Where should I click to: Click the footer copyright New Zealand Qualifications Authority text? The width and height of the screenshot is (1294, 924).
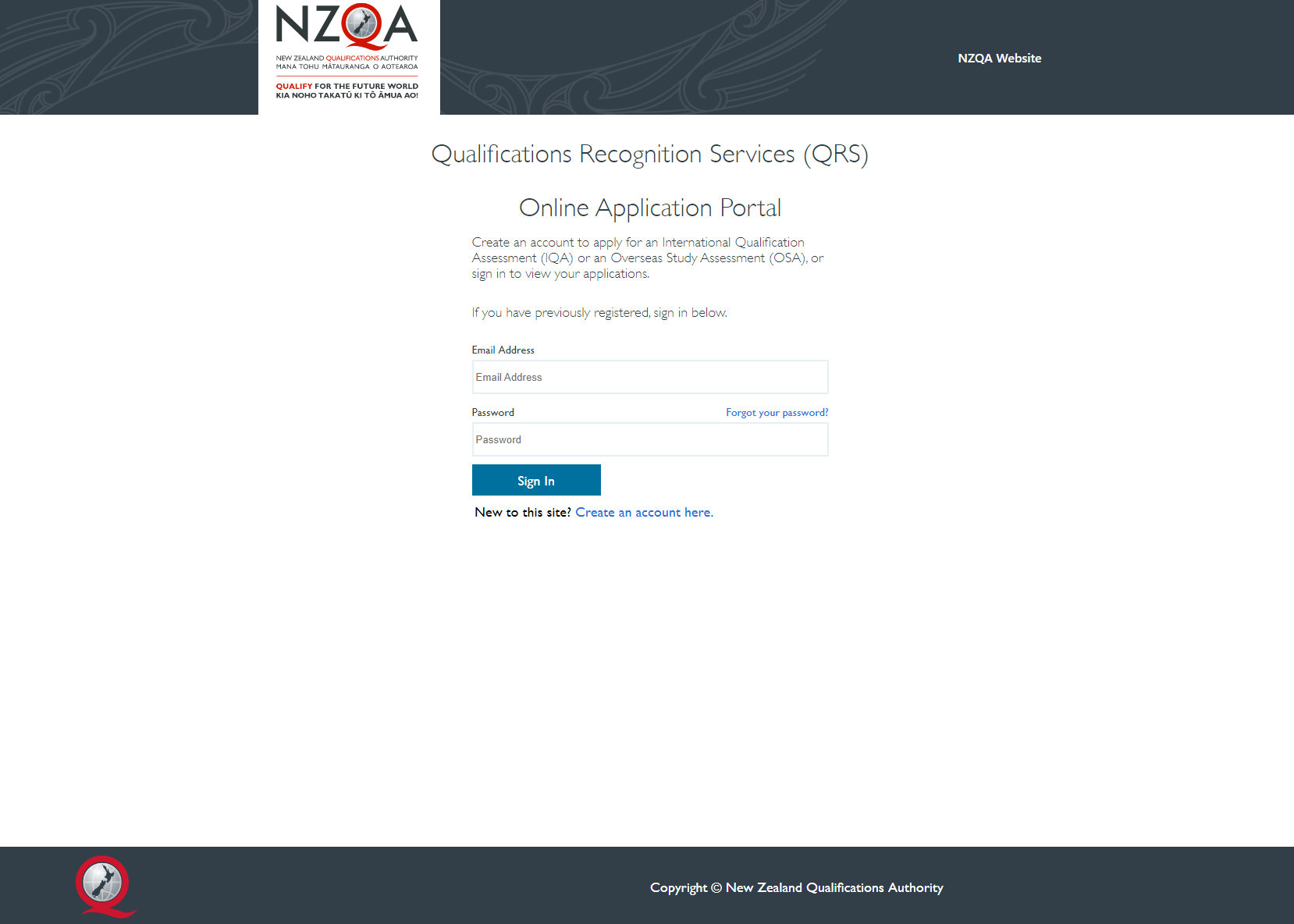pyautogui.click(x=796, y=888)
